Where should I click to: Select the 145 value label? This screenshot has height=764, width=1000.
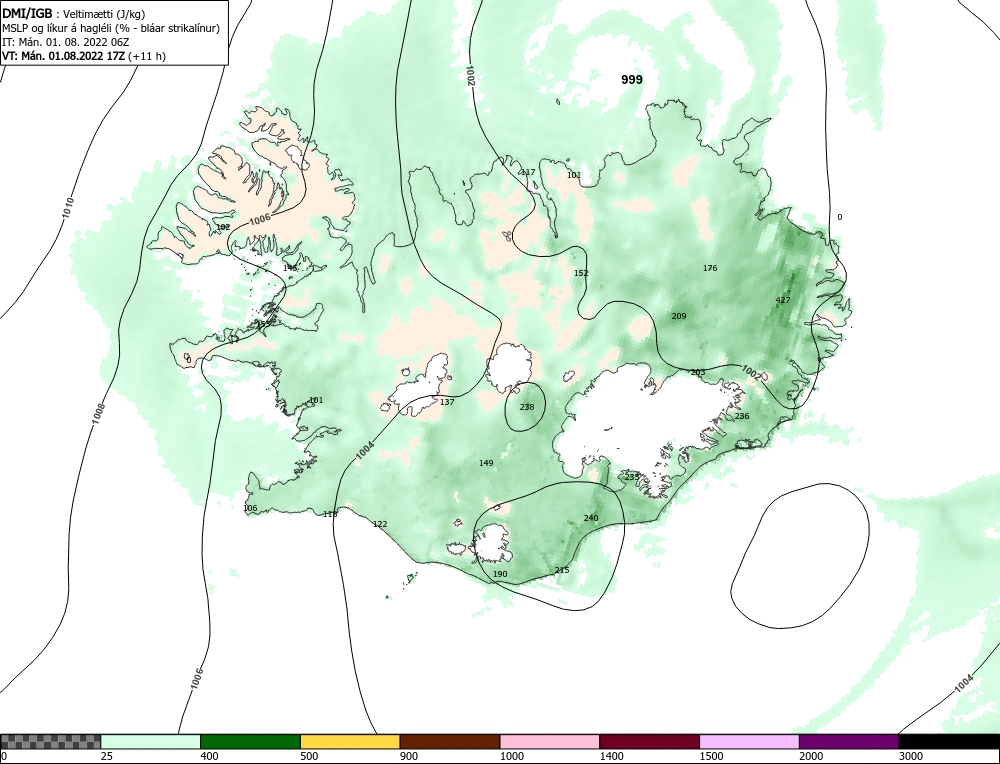point(290,268)
